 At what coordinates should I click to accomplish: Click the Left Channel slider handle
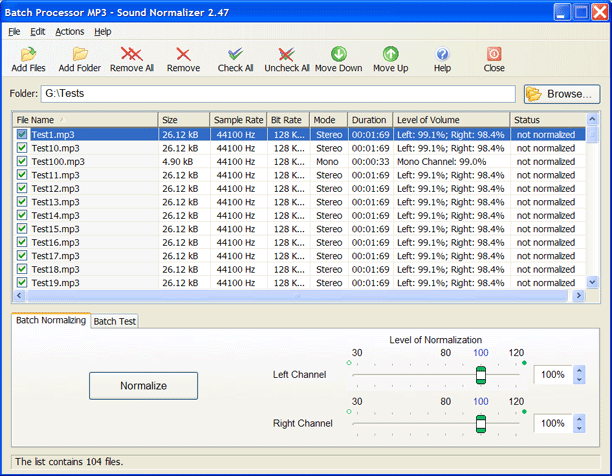[x=481, y=375]
